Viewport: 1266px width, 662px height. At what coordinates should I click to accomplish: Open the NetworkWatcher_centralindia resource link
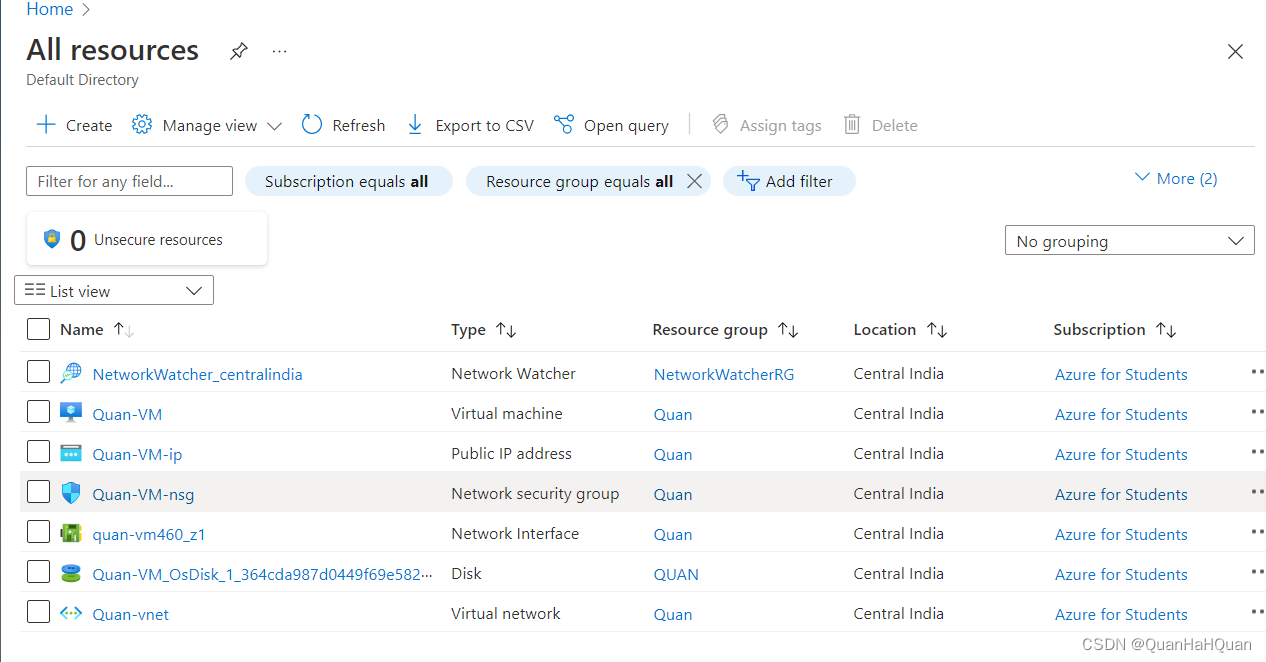pos(197,375)
